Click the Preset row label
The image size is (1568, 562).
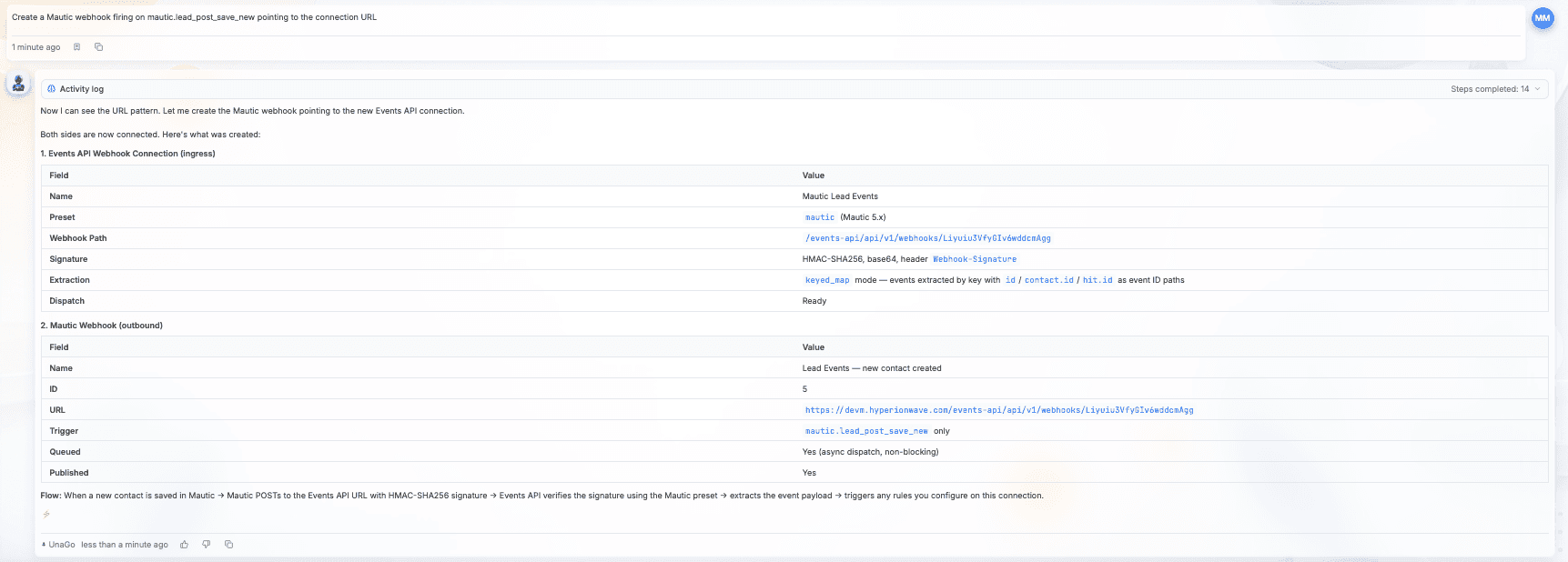[62, 217]
